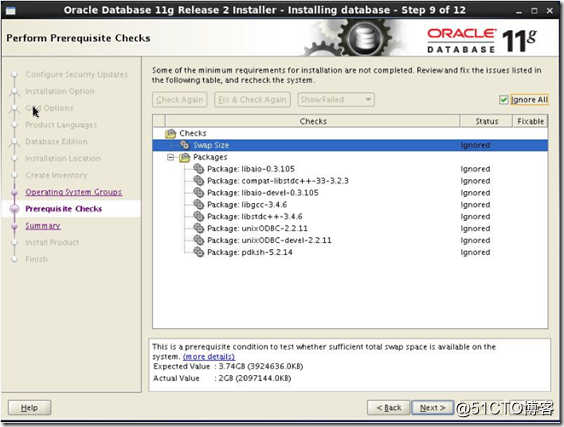Screen dimensions: 564x427
Task: Open installer Help
Action: tap(29, 408)
